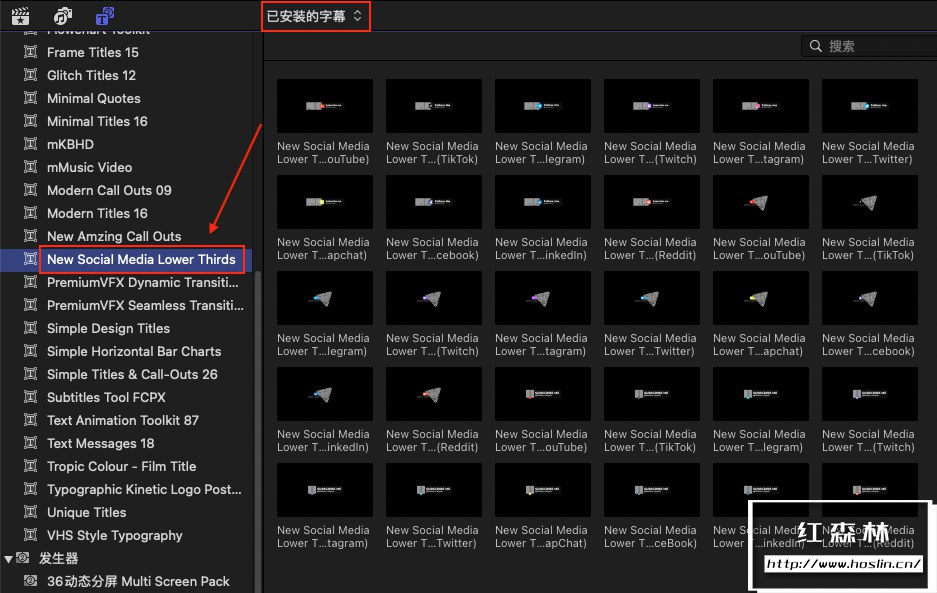The image size is (937, 593).
Task: Select first-row Lower T...Twitter) title thumbnail
Action: pyautogui.click(x=870, y=106)
